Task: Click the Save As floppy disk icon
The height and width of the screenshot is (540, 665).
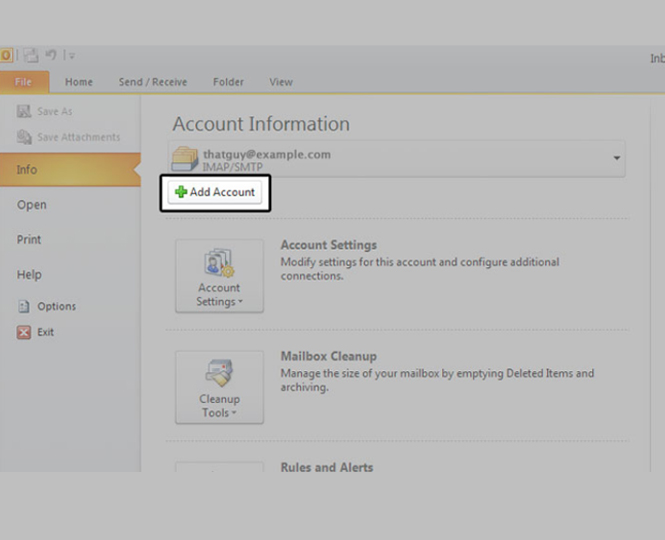Action: pos(24,112)
